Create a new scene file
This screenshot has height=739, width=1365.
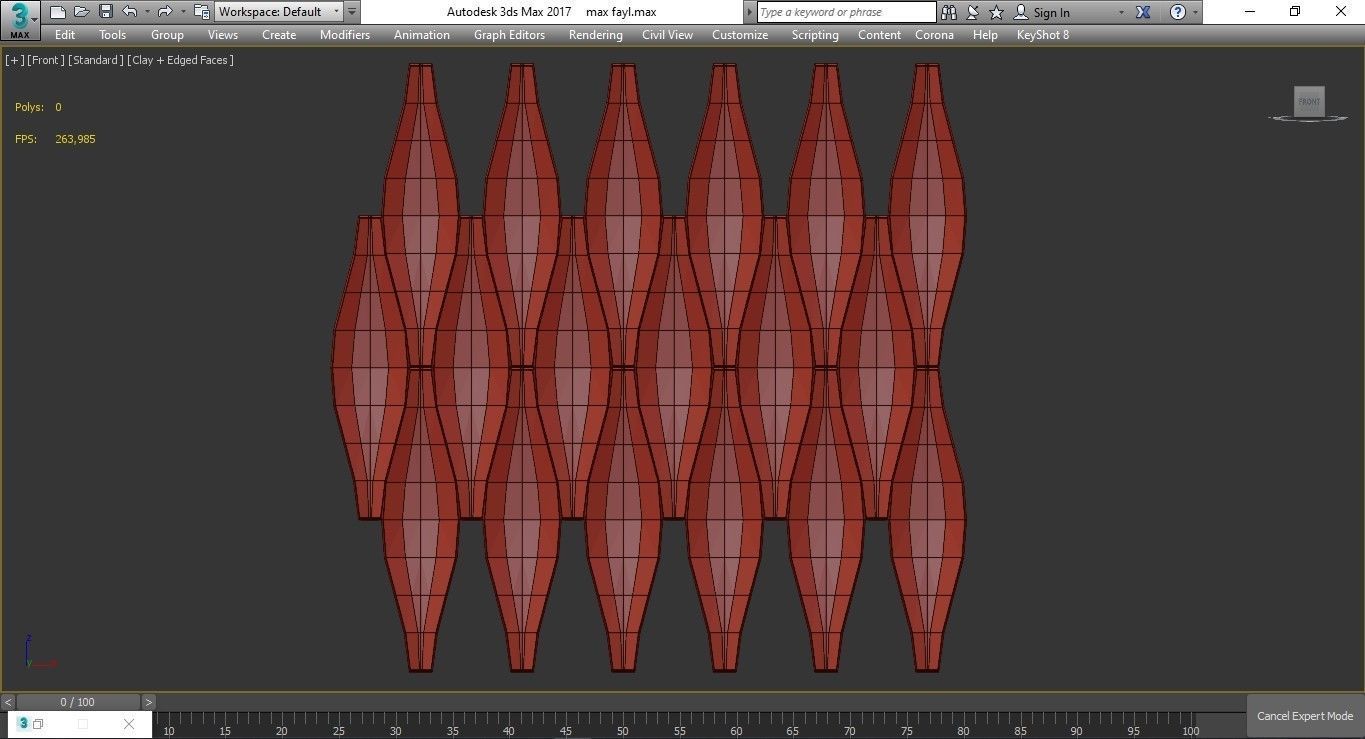coord(58,12)
